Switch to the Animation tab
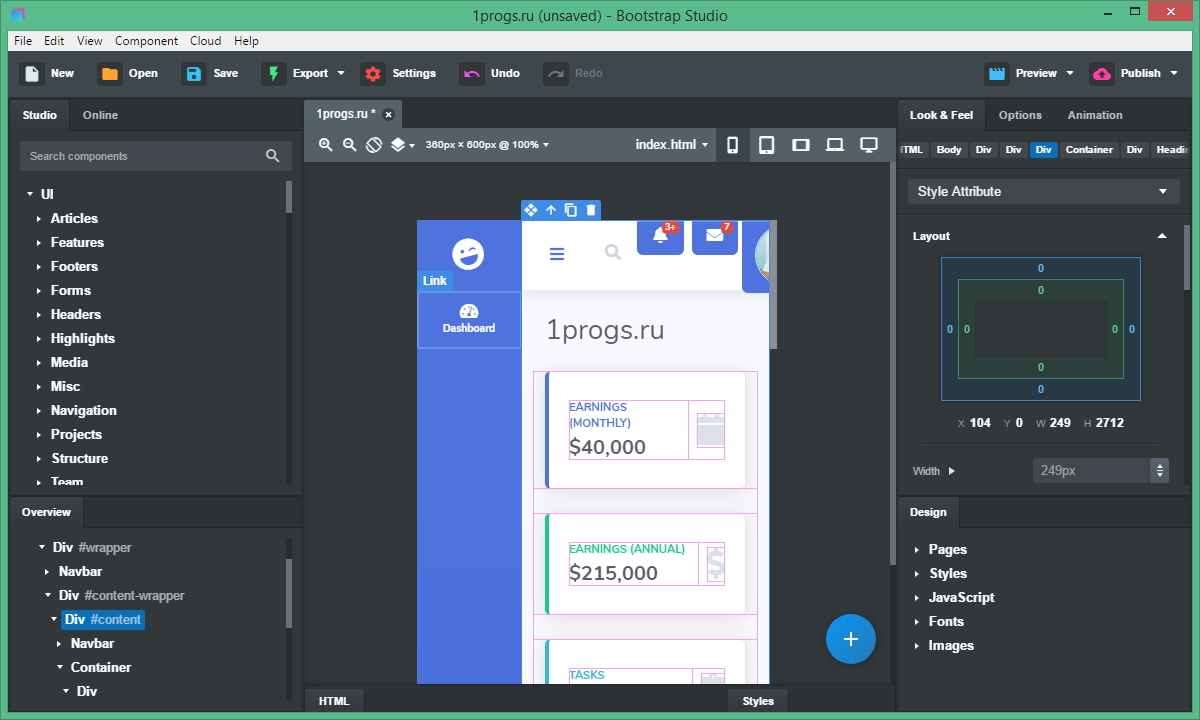Screen dimensions: 1200x720 pos(1095,115)
